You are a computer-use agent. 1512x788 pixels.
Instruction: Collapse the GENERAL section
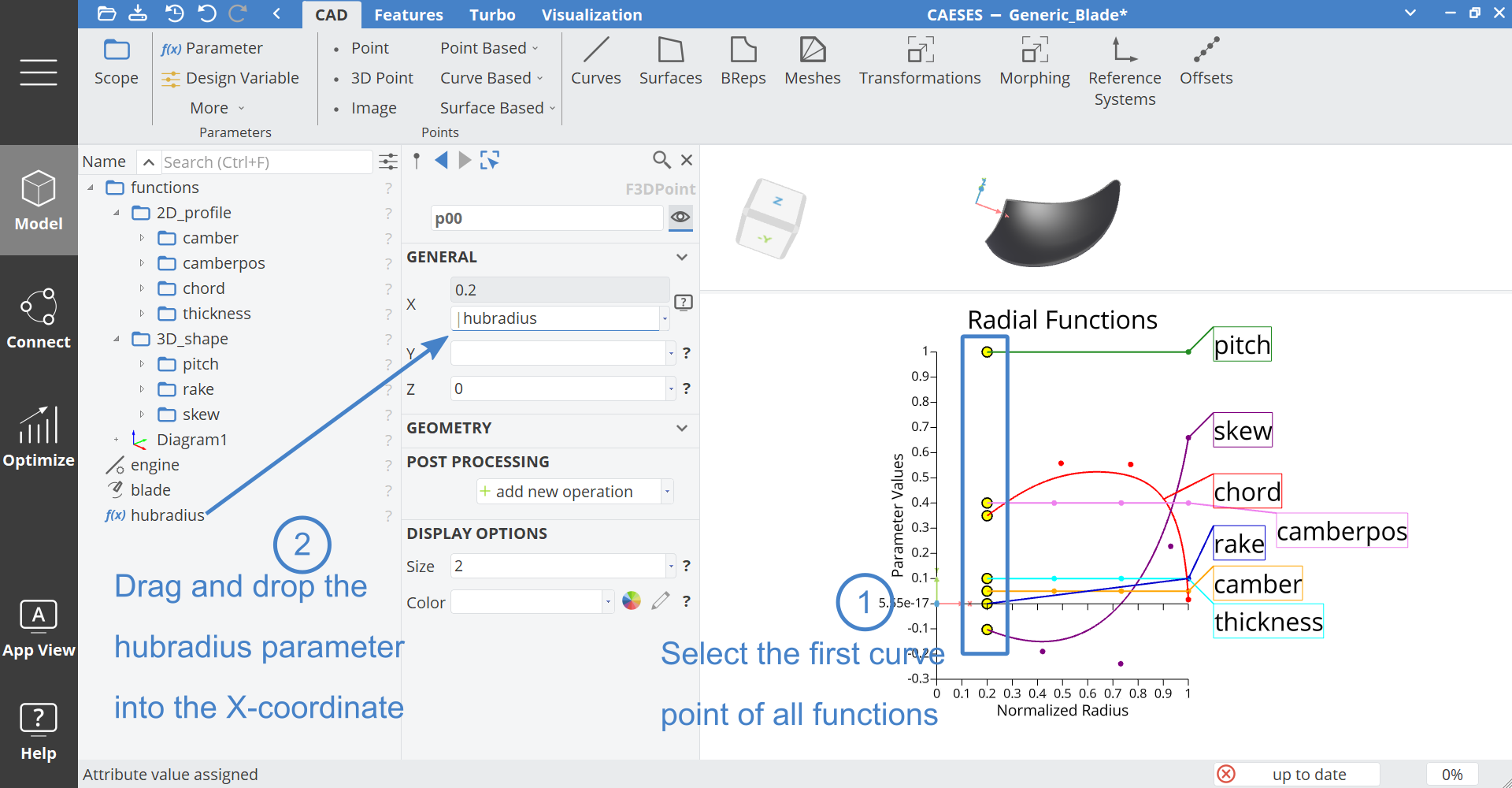[682, 258]
